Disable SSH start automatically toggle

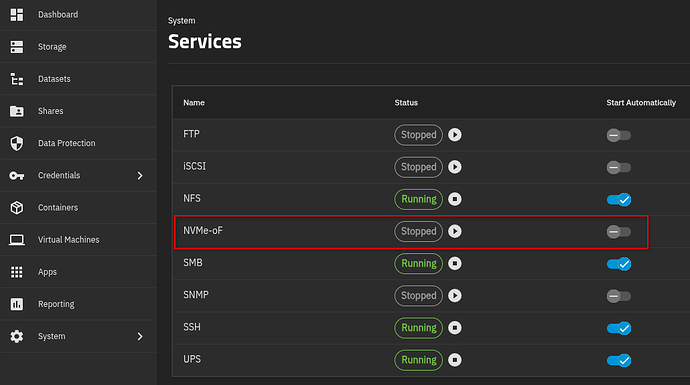pyautogui.click(x=619, y=328)
